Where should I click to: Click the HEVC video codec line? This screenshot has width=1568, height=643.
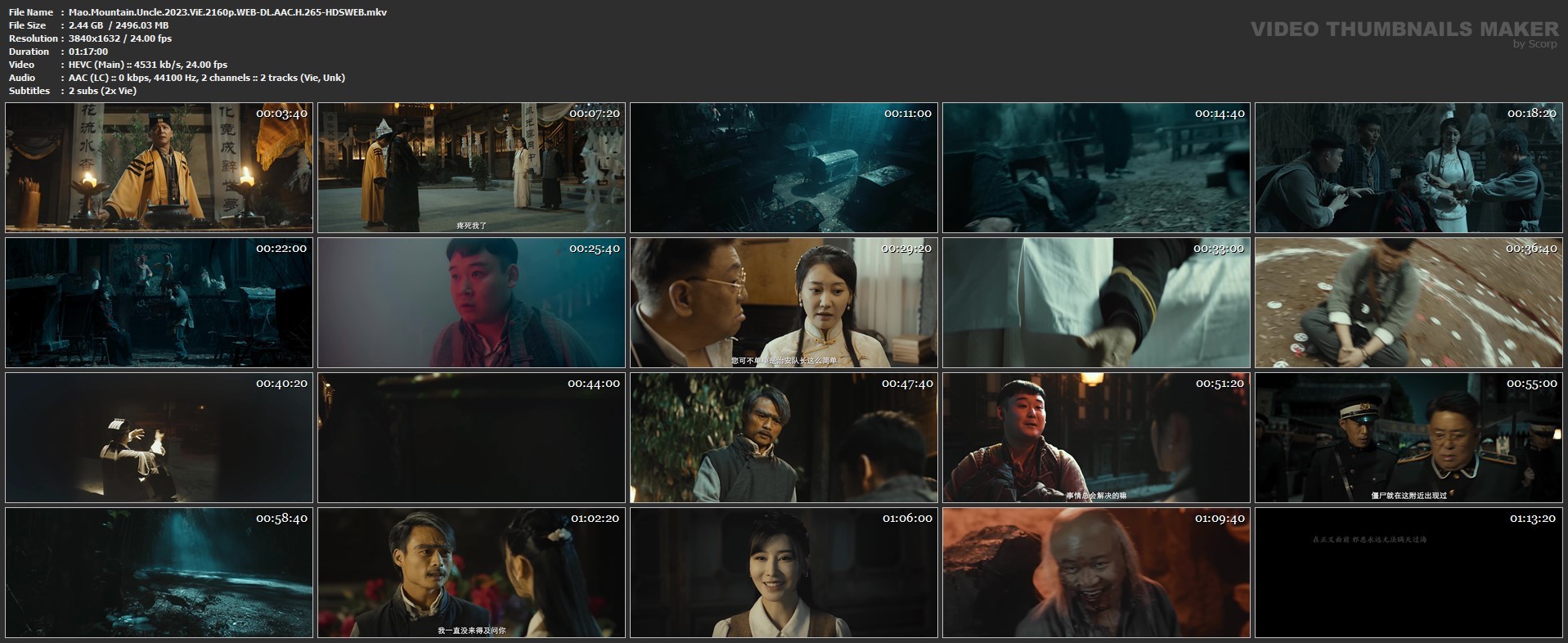click(148, 65)
